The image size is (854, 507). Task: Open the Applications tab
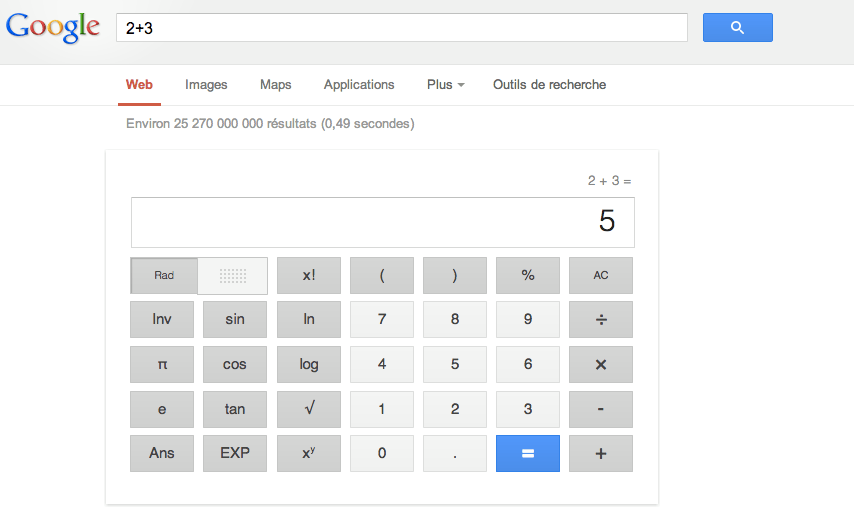[x=359, y=85]
